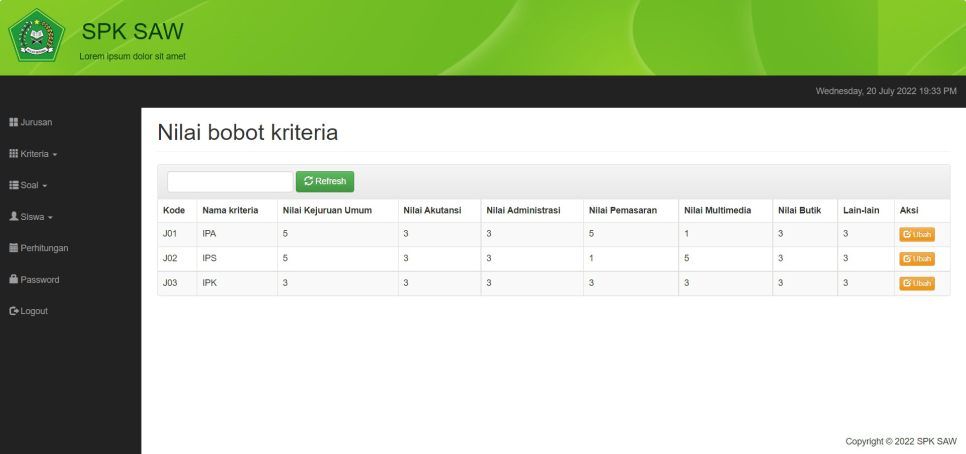Viewport: 966px width, 454px height.
Task: Focus the search input field beside Refresh
Action: (x=230, y=181)
